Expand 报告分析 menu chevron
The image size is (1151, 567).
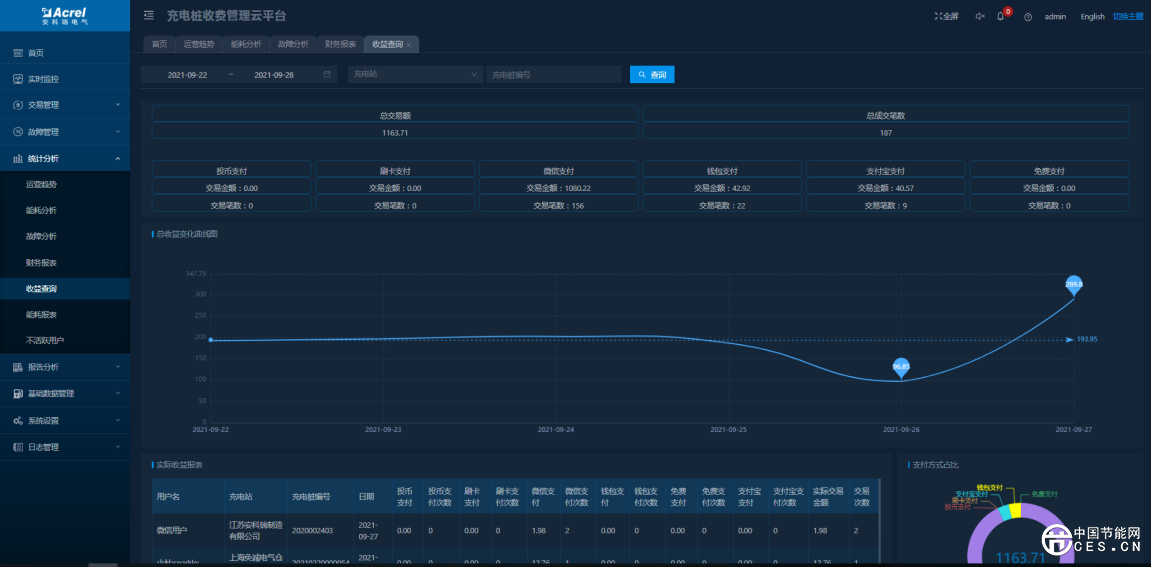coord(117,366)
